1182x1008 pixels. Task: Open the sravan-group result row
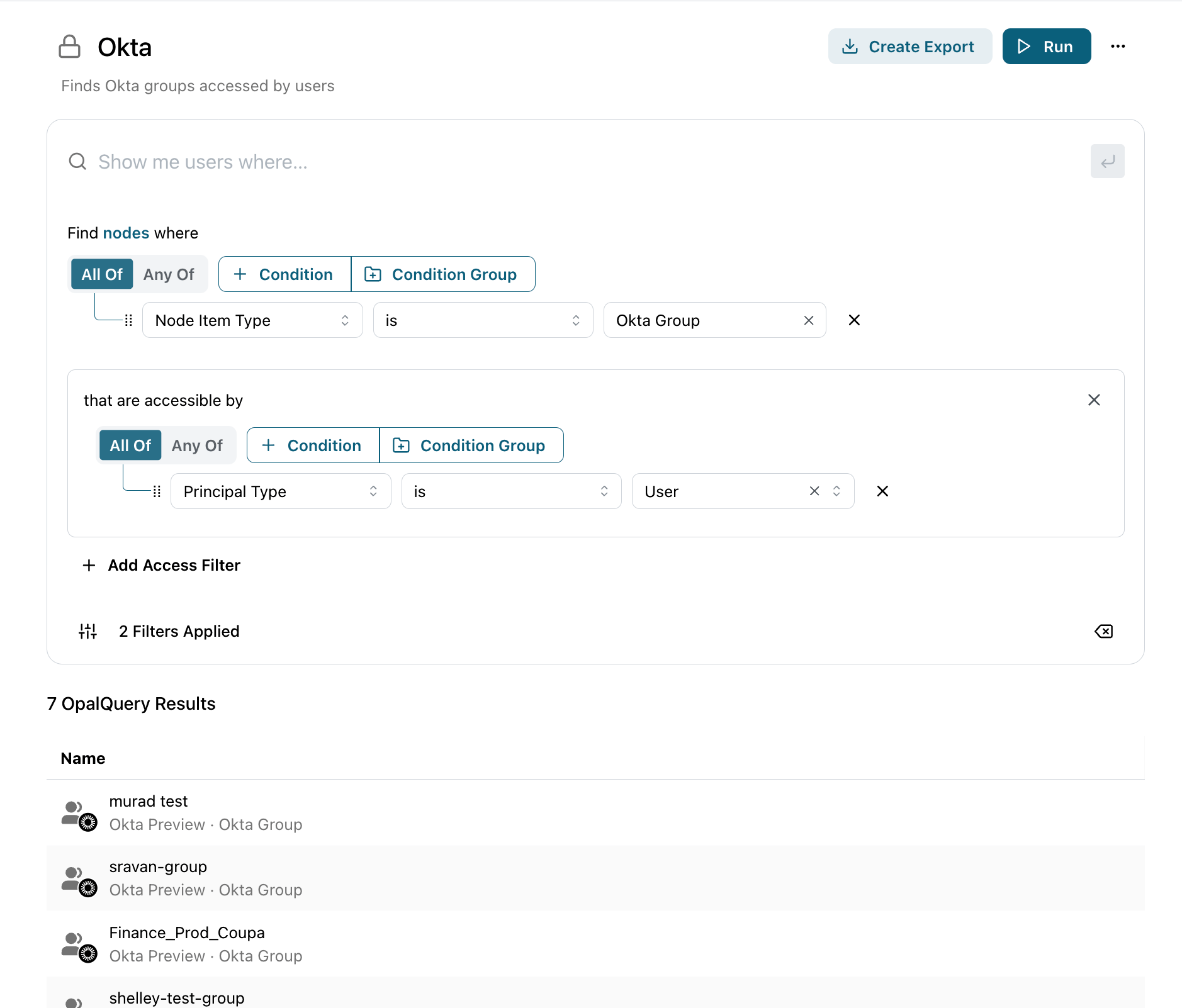pos(595,878)
